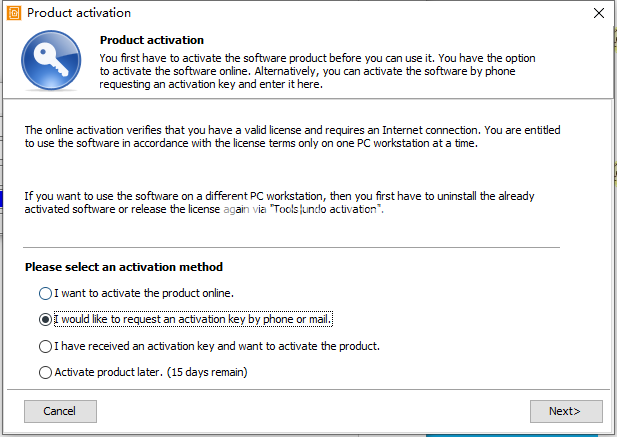Screen dimensions: 617x437
Task: Click the Cancel button
Action: point(60,411)
